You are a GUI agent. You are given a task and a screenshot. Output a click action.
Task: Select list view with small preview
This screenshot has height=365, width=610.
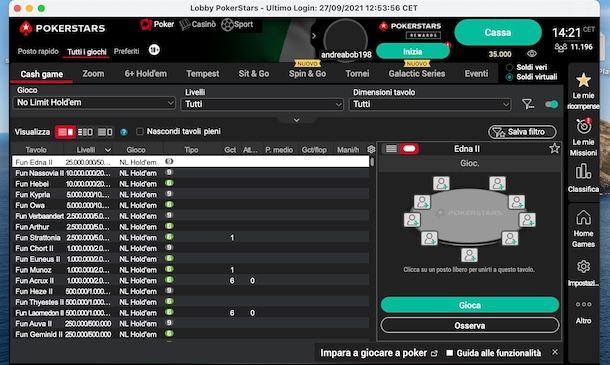[105, 132]
